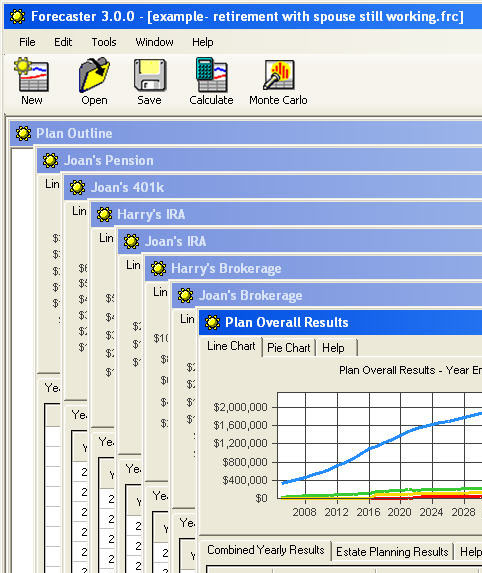
Task: Select the Combined Yearly Results tab
Action: [x=266, y=550]
